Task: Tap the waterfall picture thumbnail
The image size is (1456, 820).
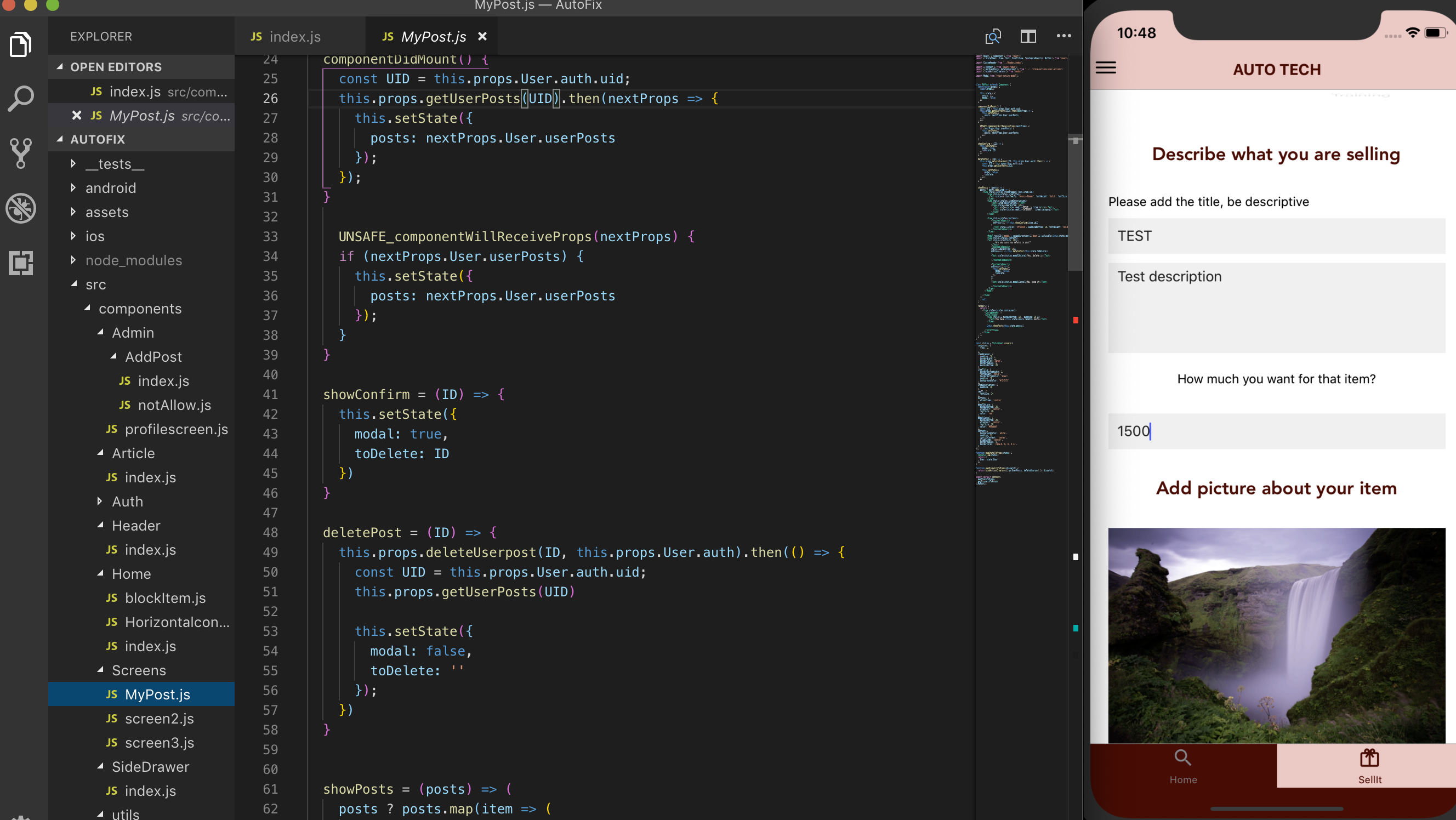Action: click(x=1276, y=635)
